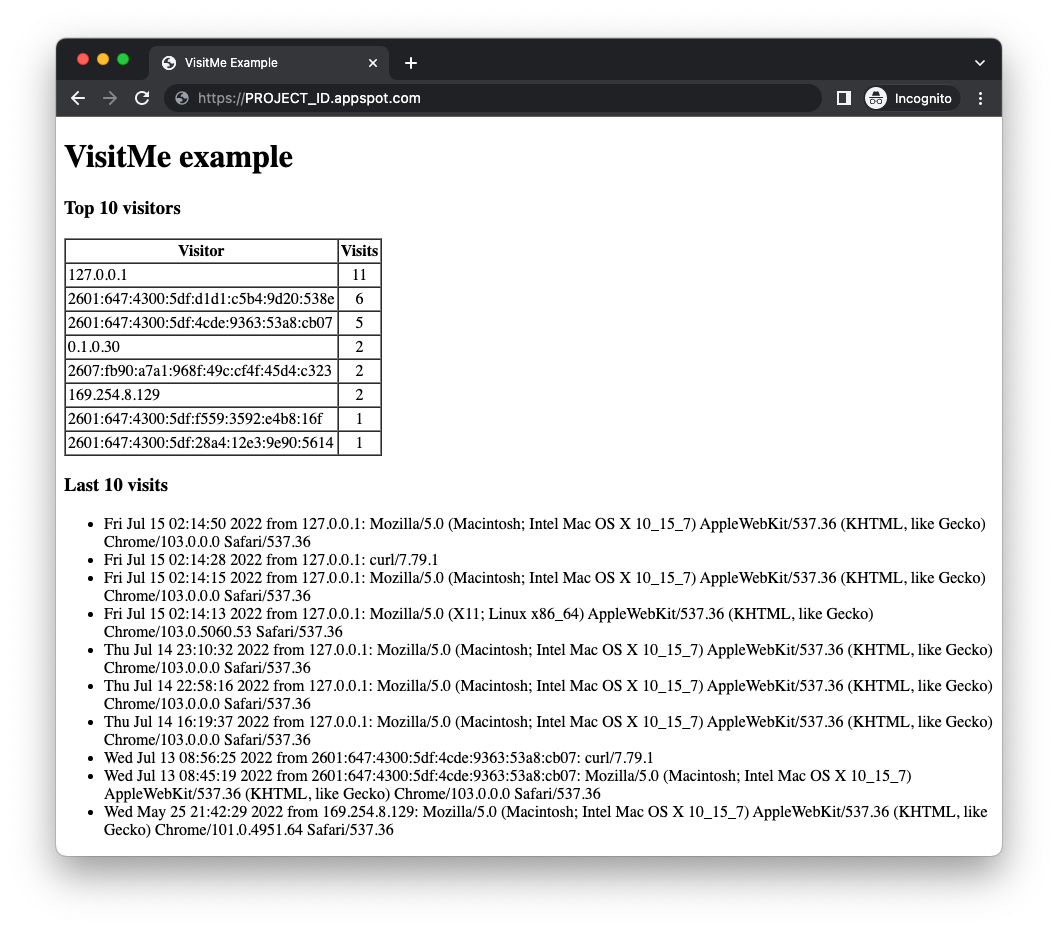1058x930 pixels.
Task: Open a new tab with plus button
Action: (410, 63)
